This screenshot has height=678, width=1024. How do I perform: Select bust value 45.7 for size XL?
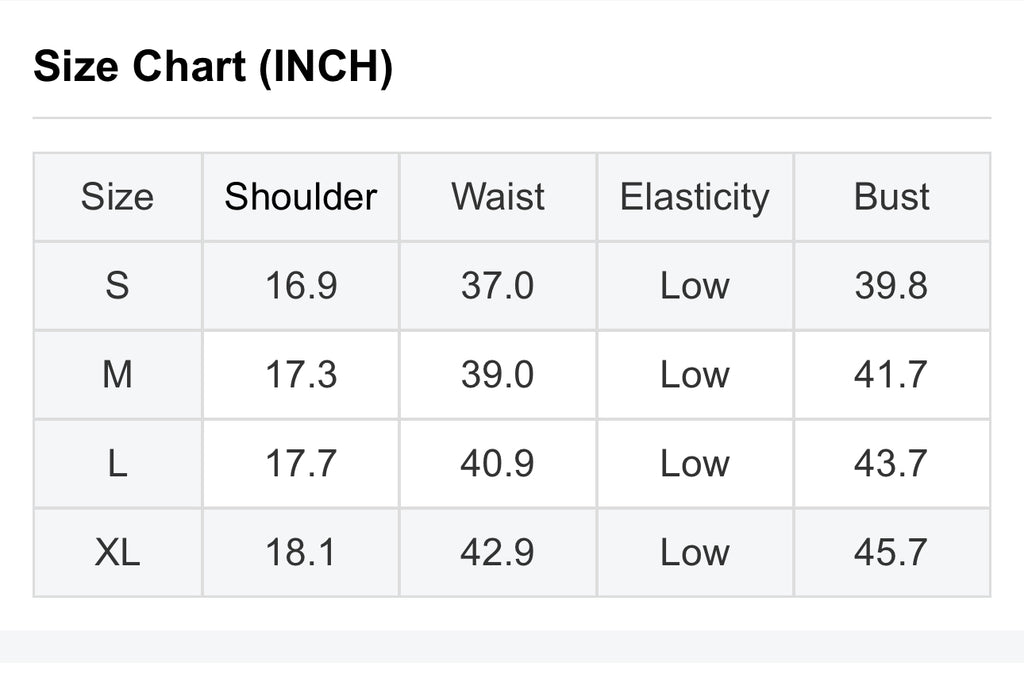point(891,553)
